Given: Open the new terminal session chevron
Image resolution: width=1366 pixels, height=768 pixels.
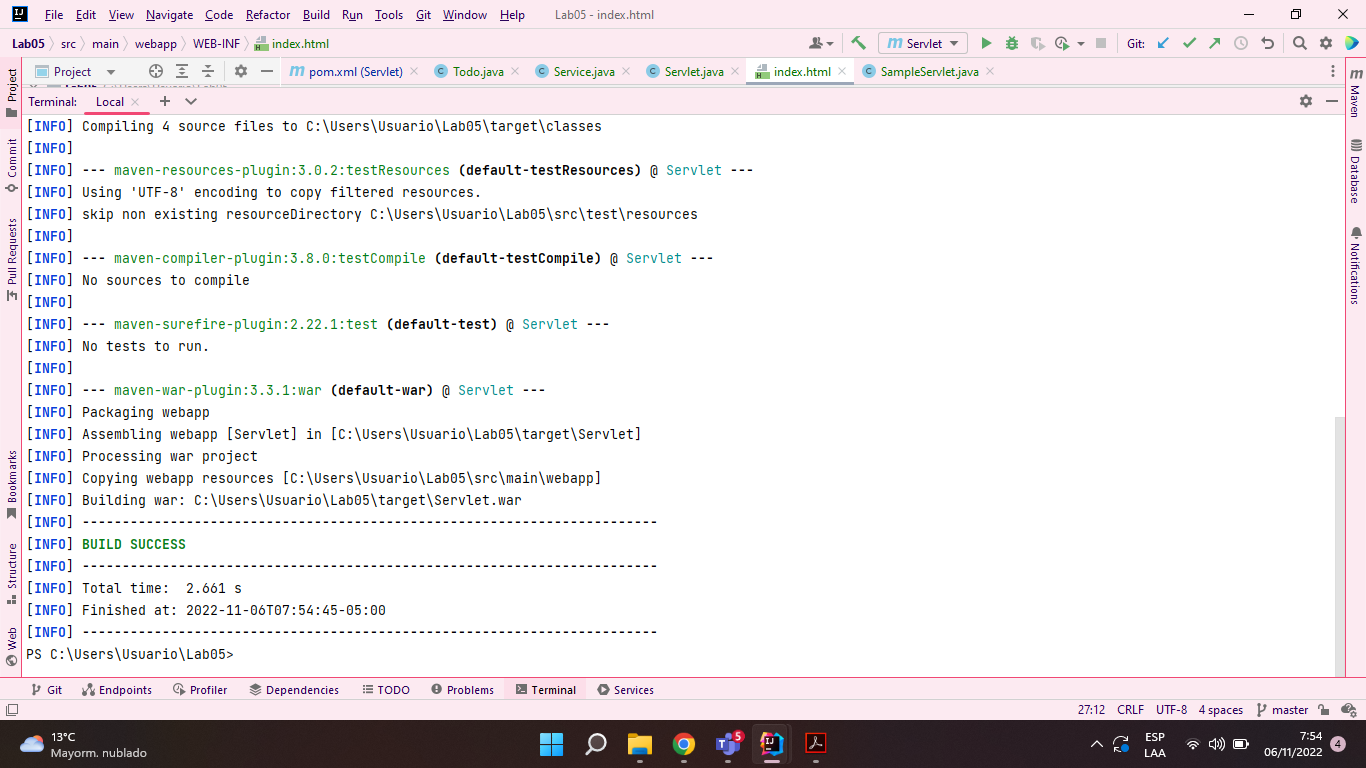Looking at the screenshot, I should coord(190,101).
